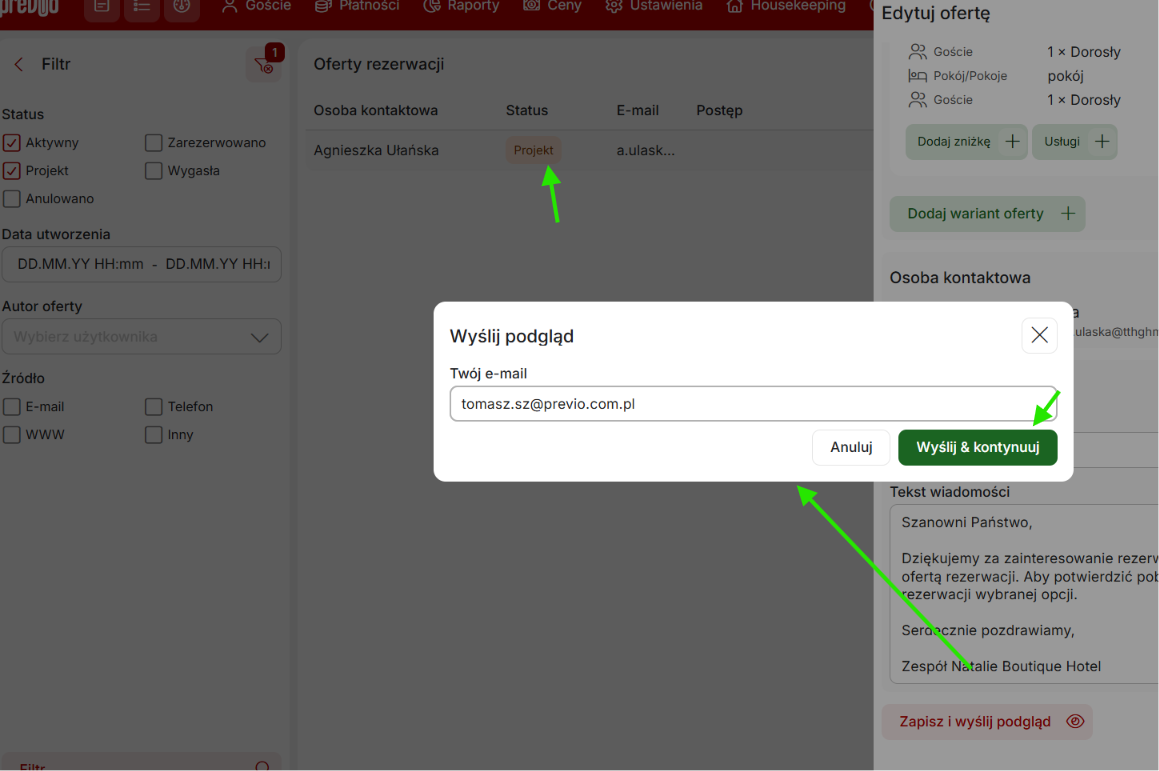This screenshot has height=771, width=1159.
Task: Focus the Twój e-mail input field
Action: pos(753,404)
